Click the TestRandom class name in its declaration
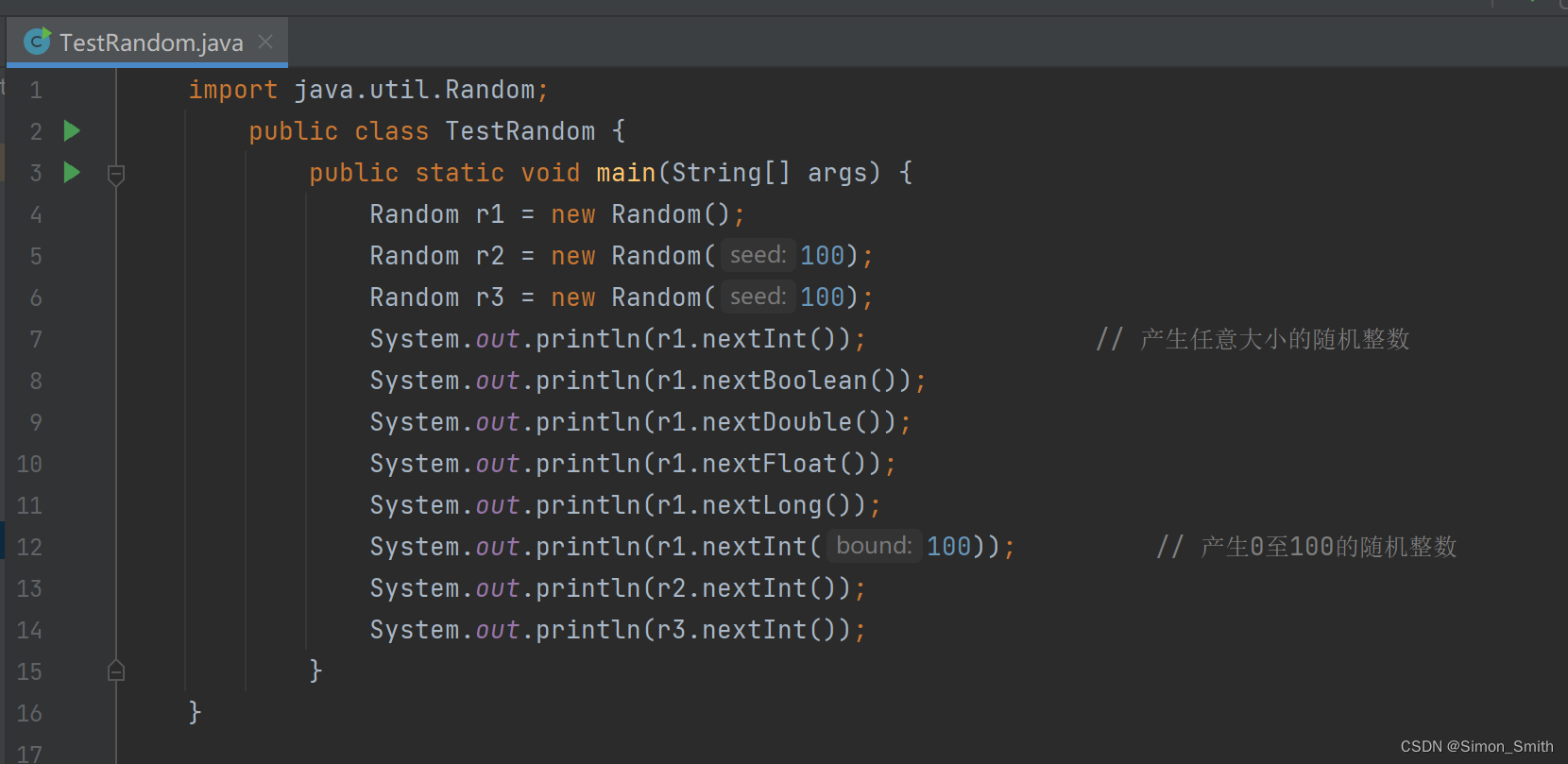This screenshot has height=764, width=1568. [520, 131]
